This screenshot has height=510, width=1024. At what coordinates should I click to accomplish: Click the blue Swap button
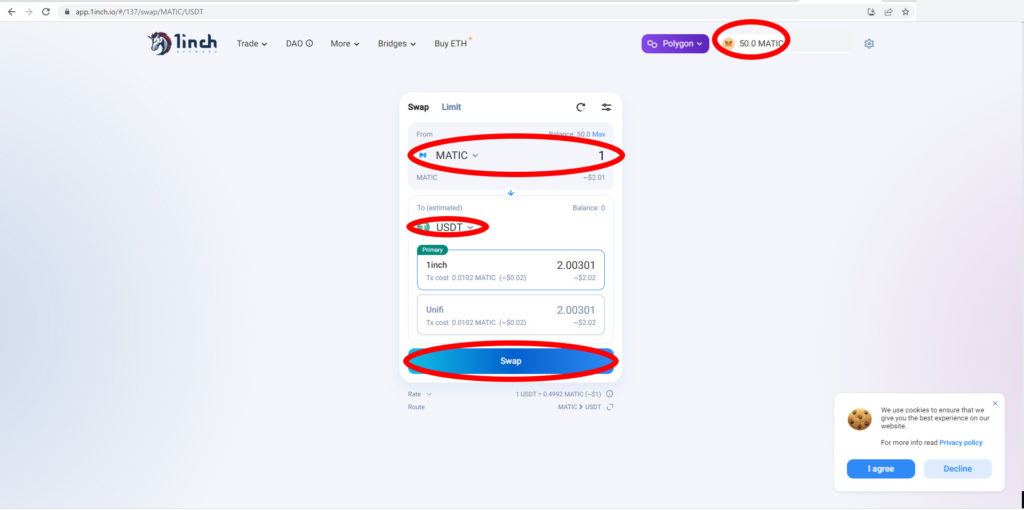pos(511,361)
